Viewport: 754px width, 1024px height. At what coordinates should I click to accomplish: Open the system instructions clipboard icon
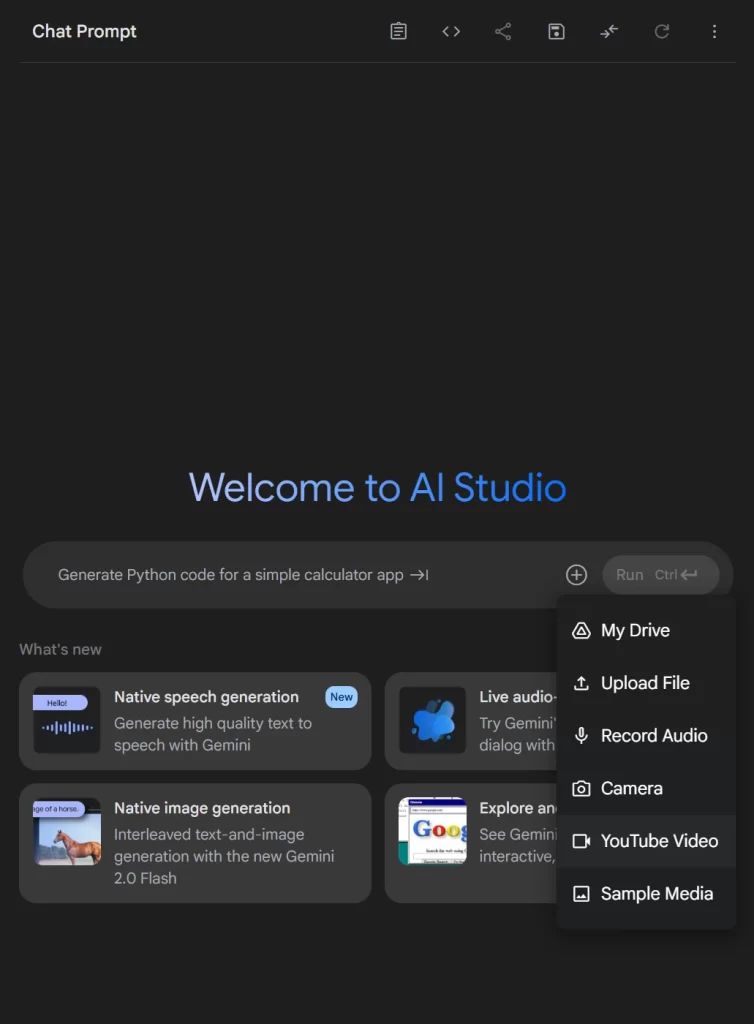point(398,31)
